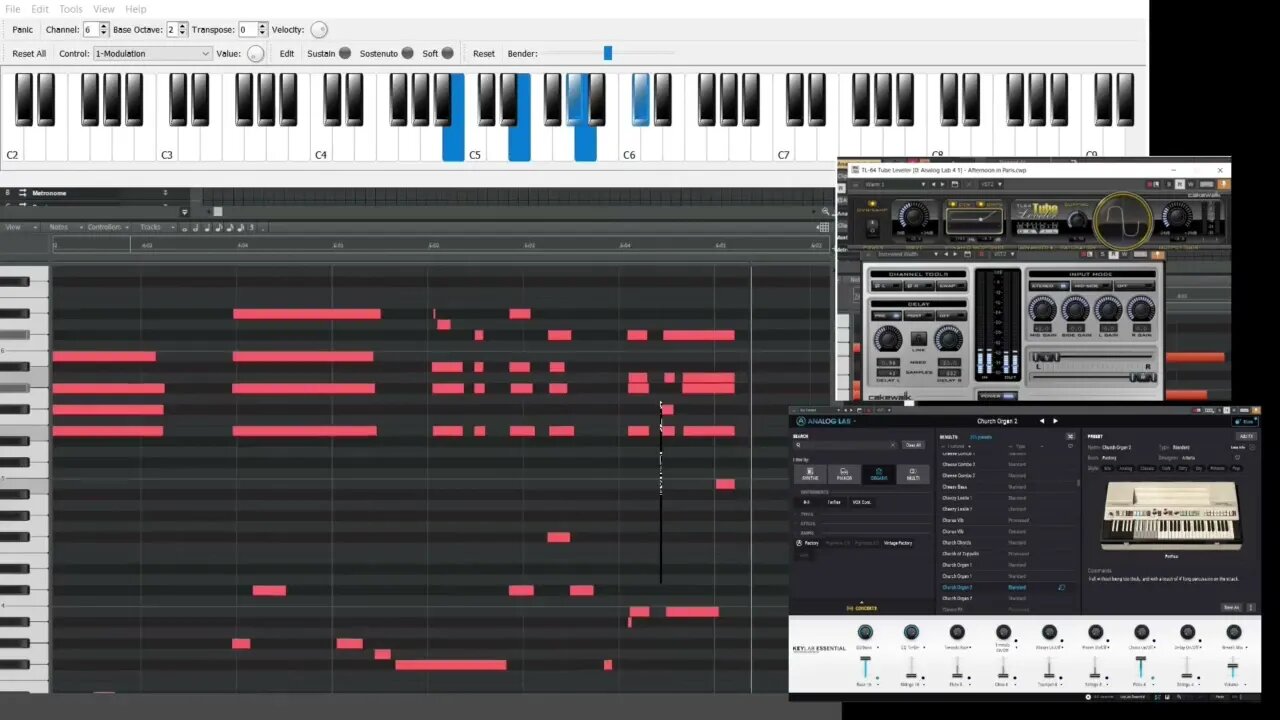Click the snap grid icon in piano roll toolbar
Viewport: 1280px width, 720px height.
click(x=822, y=227)
